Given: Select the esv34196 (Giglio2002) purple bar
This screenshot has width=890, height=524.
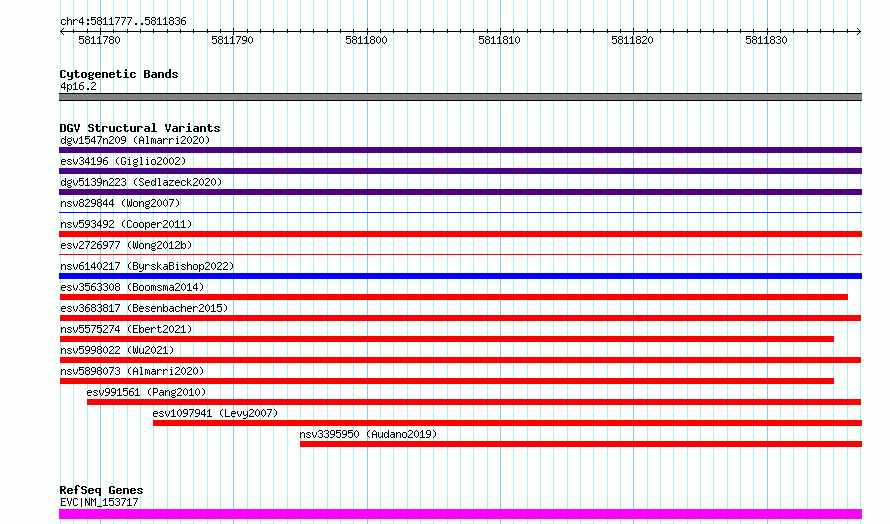Looking at the screenshot, I should click(x=460, y=171).
